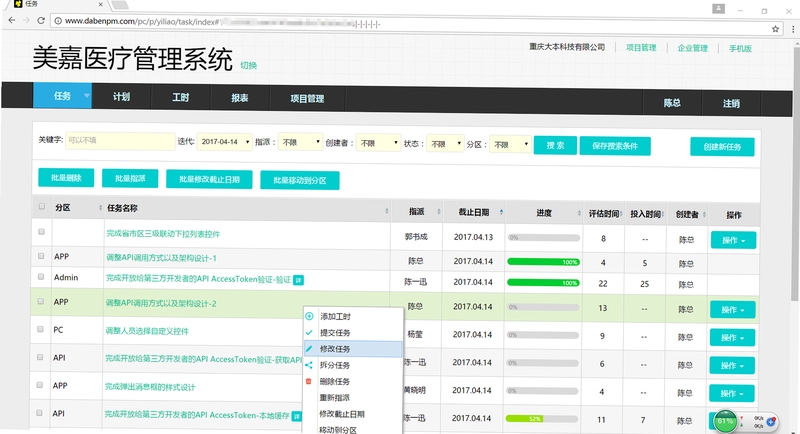Open 操作 dropdown for 杨莹's task
The image size is (800, 434).
(732, 338)
